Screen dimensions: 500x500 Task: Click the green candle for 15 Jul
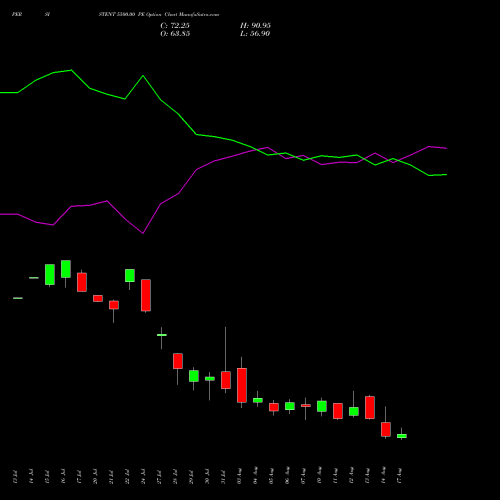pos(50,274)
